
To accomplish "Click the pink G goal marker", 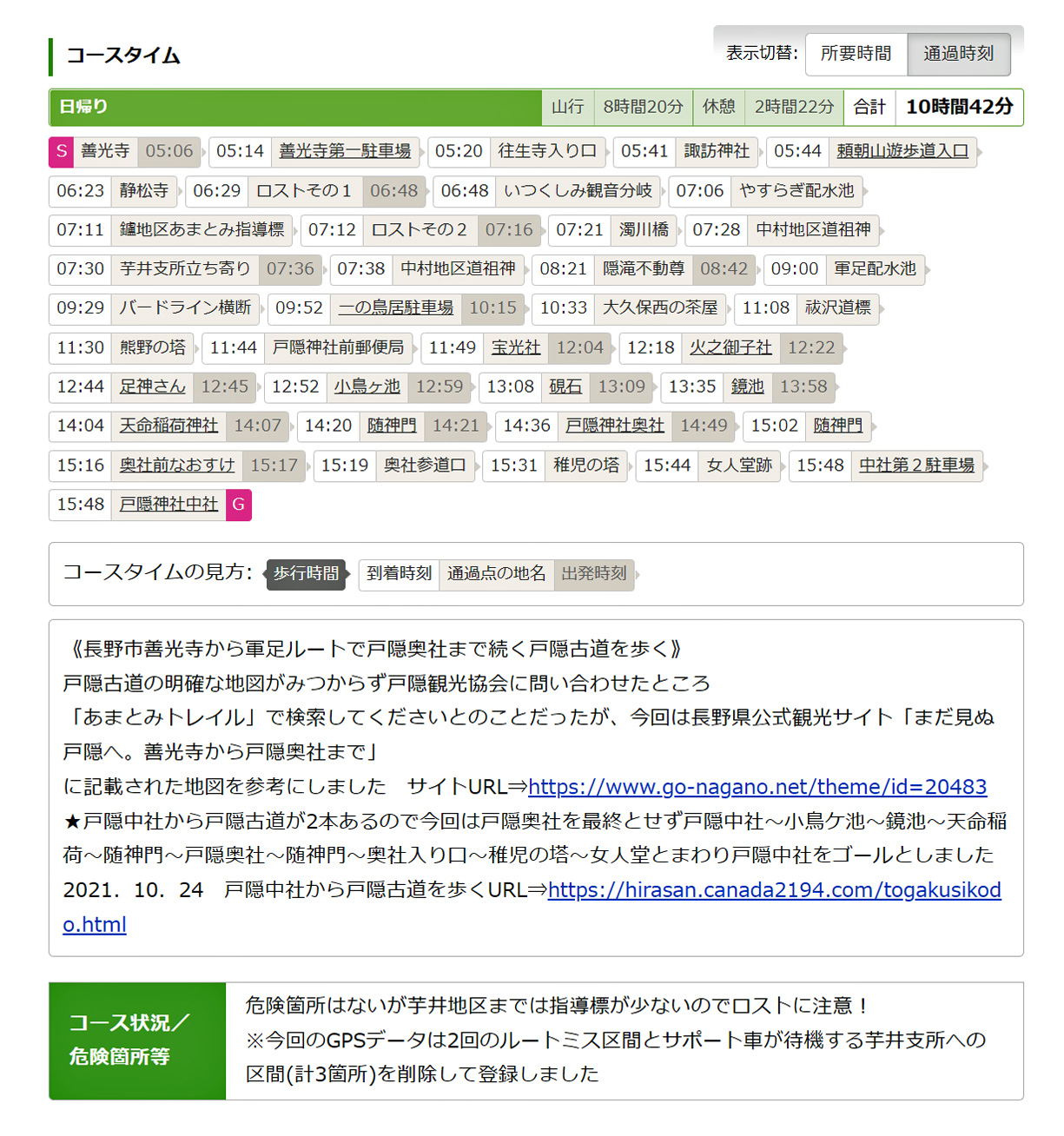I will 238,505.
